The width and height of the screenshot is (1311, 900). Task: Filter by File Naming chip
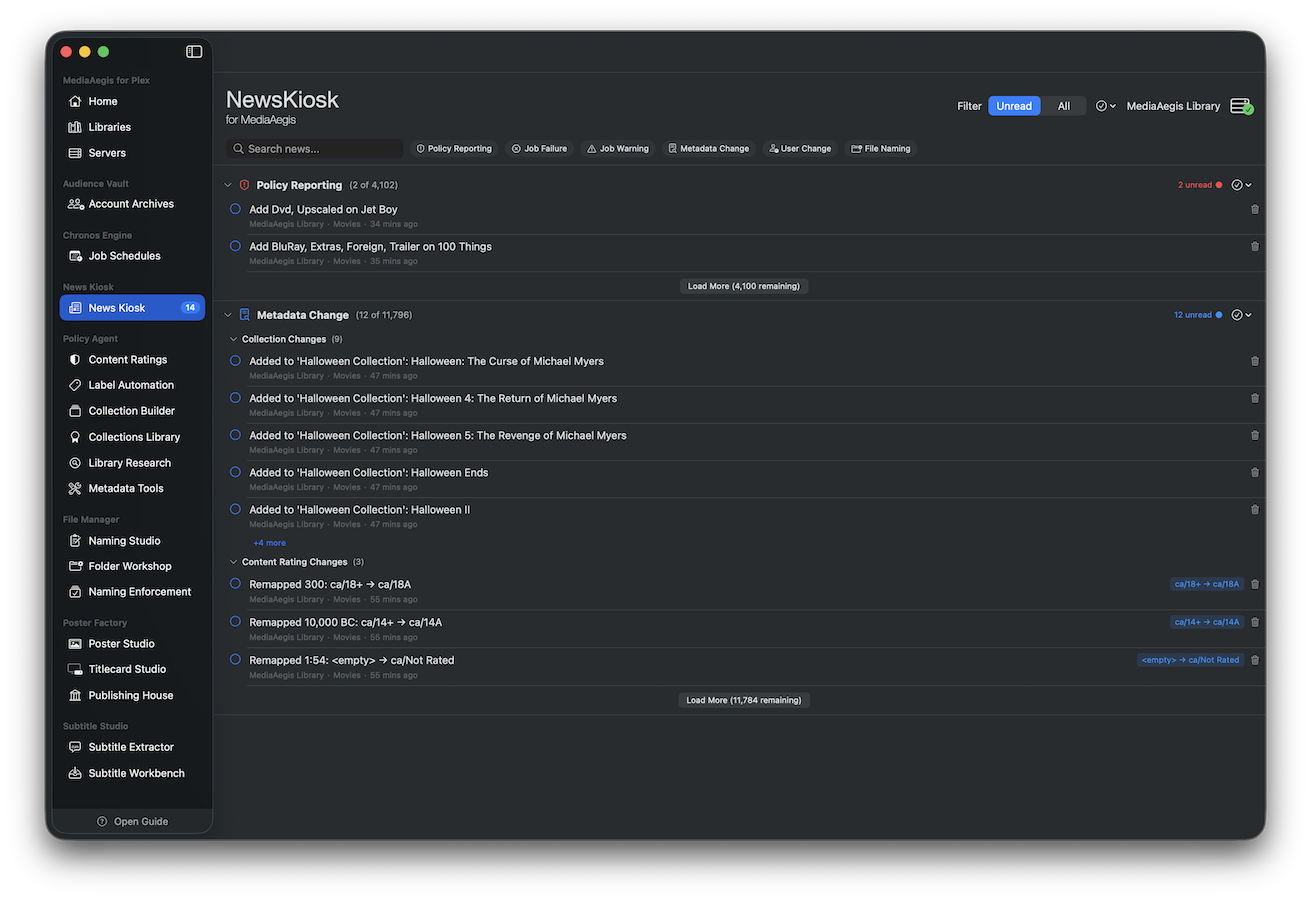(880, 149)
